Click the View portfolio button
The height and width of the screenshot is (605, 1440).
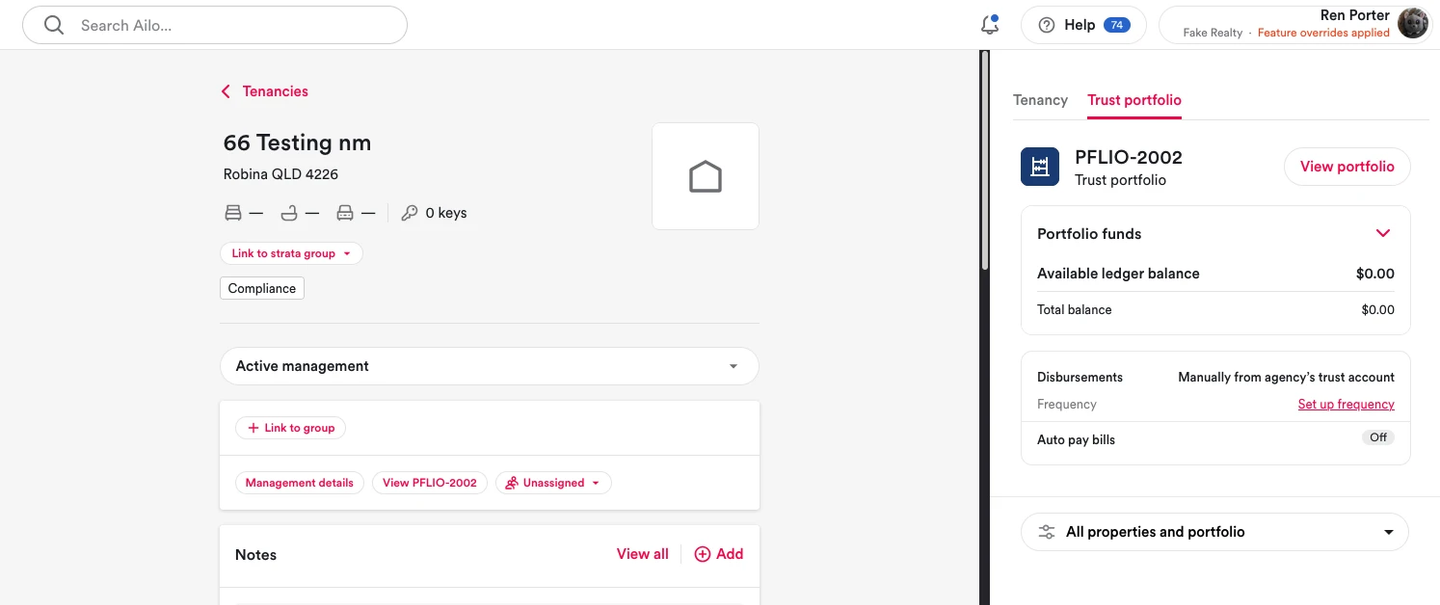click(x=1347, y=167)
